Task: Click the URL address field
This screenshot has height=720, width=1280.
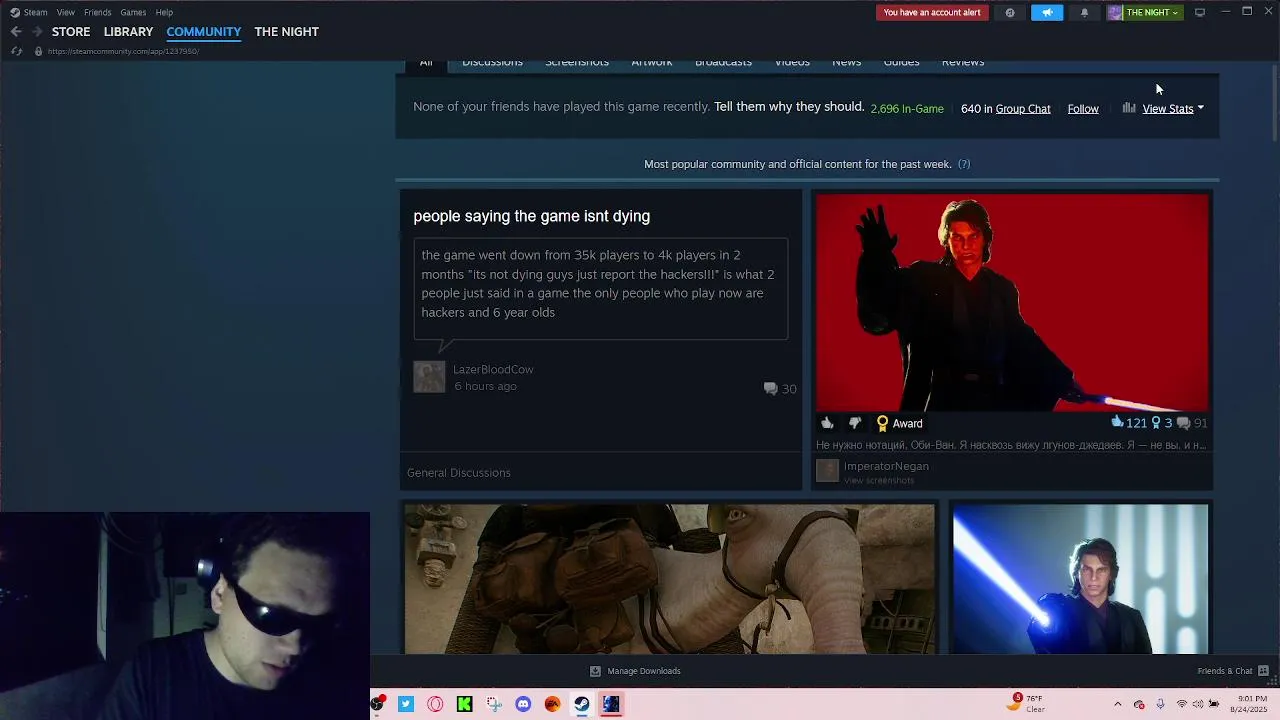Action: point(124,51)
